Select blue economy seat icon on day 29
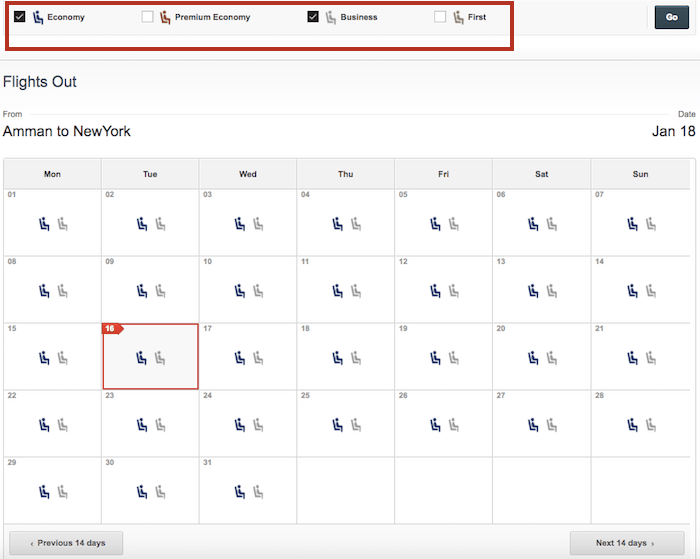The height and width of the screenshot is (559, 700). click(x=44, y=492)
